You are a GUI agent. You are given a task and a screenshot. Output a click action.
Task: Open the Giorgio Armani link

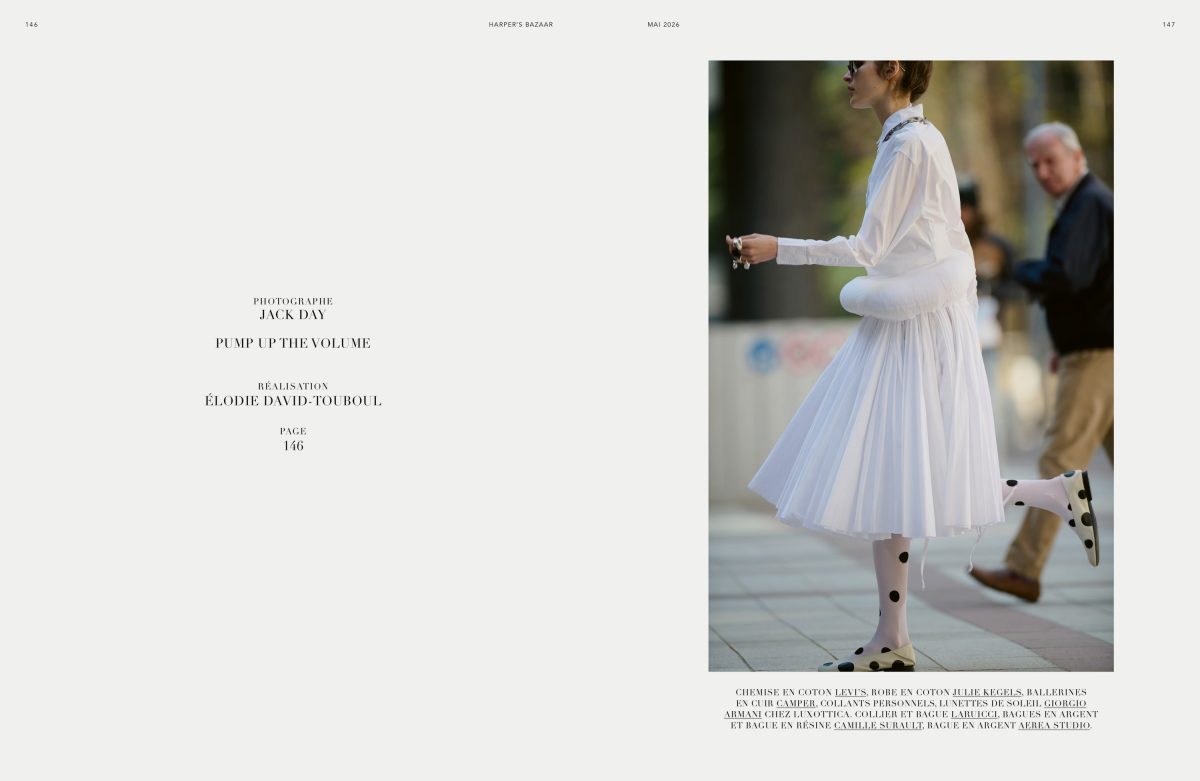click(x=1064, y=703)
